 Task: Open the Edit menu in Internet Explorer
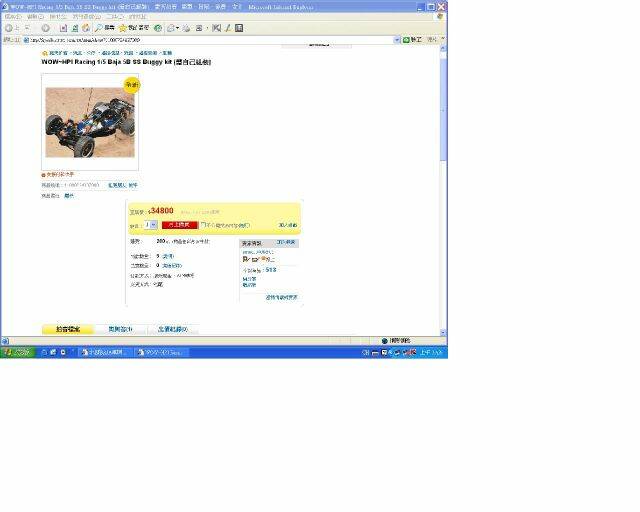(36, 17)
